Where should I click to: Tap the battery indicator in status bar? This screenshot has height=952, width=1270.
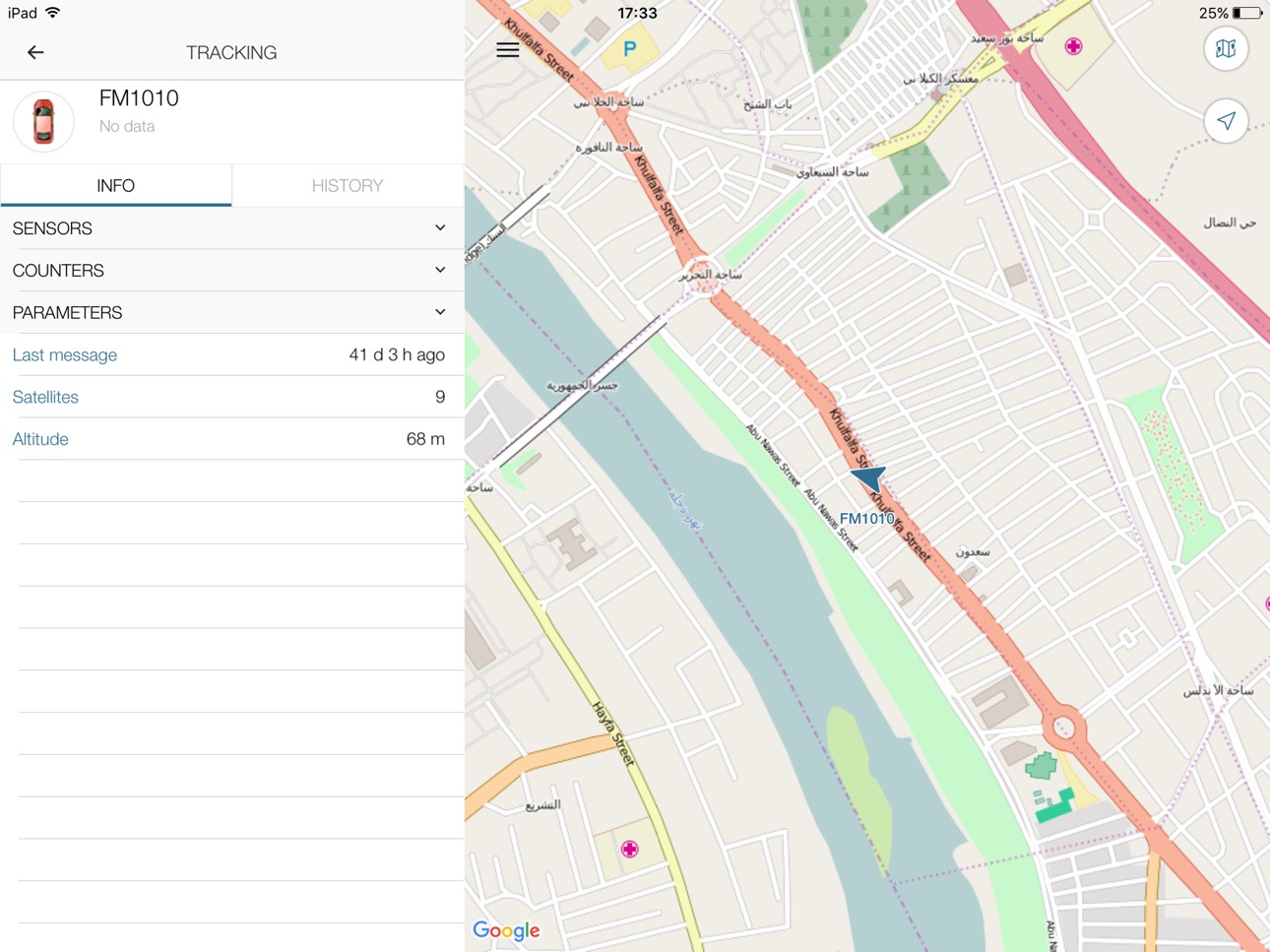(x=1246, y=13)
